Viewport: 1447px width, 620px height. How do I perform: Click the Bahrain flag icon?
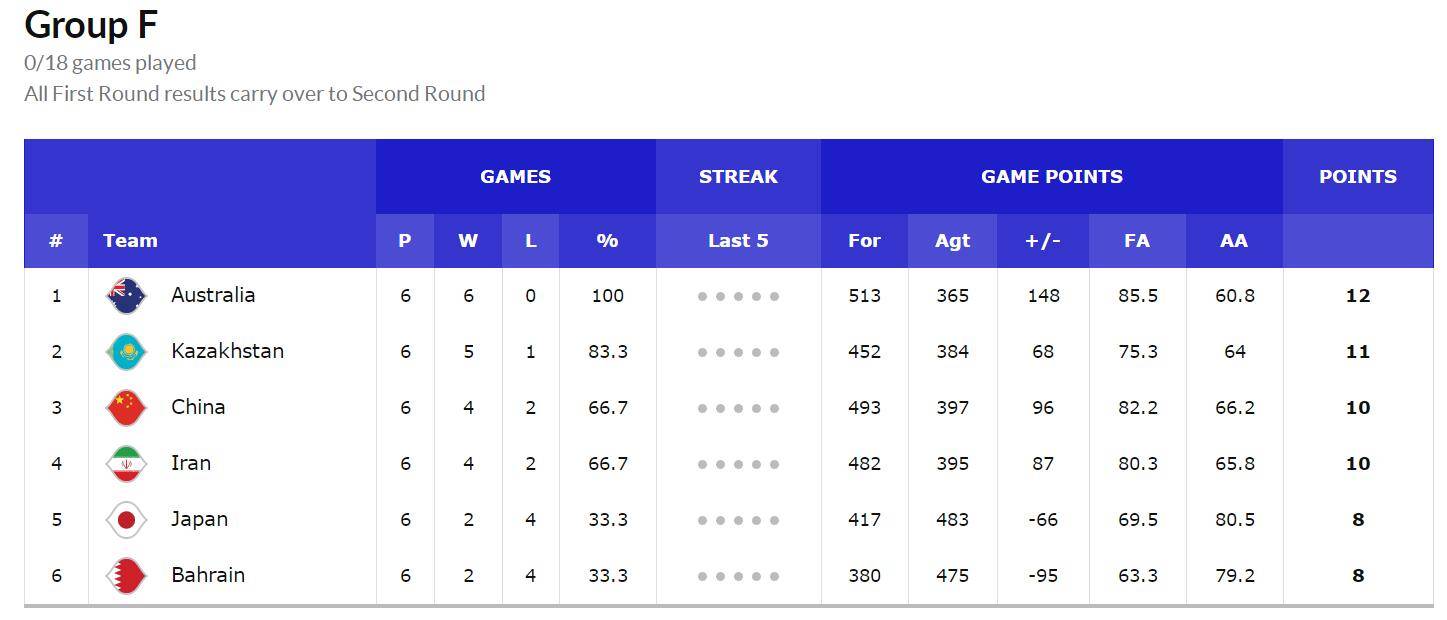[x=126, y=576]
